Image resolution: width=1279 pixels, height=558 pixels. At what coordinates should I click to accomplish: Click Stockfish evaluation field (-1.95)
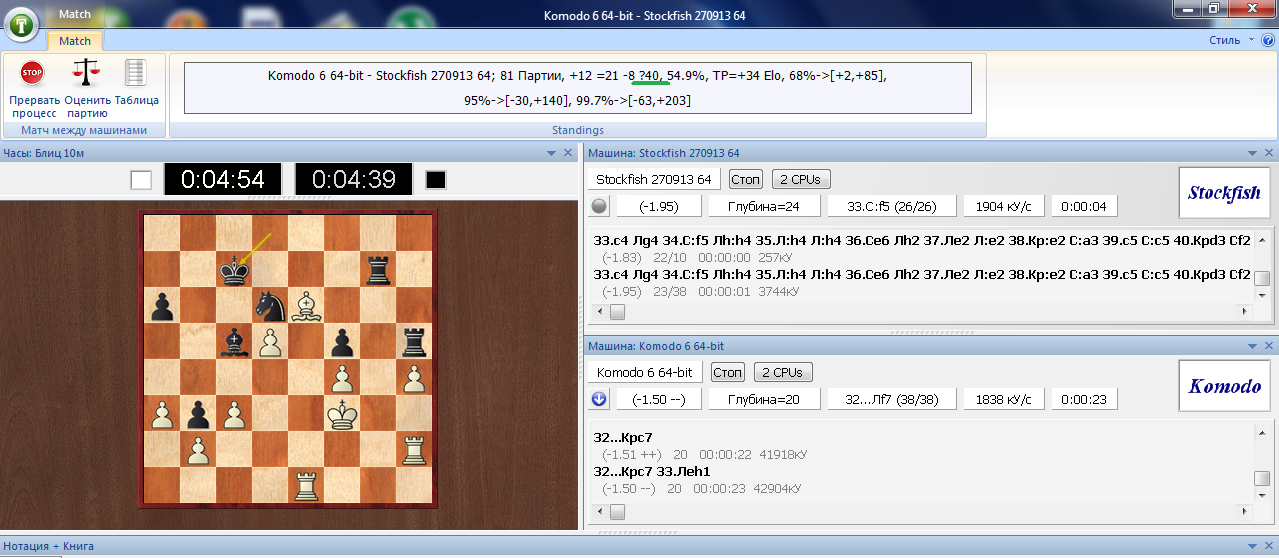pyautogui.click(x=658, y=207)
